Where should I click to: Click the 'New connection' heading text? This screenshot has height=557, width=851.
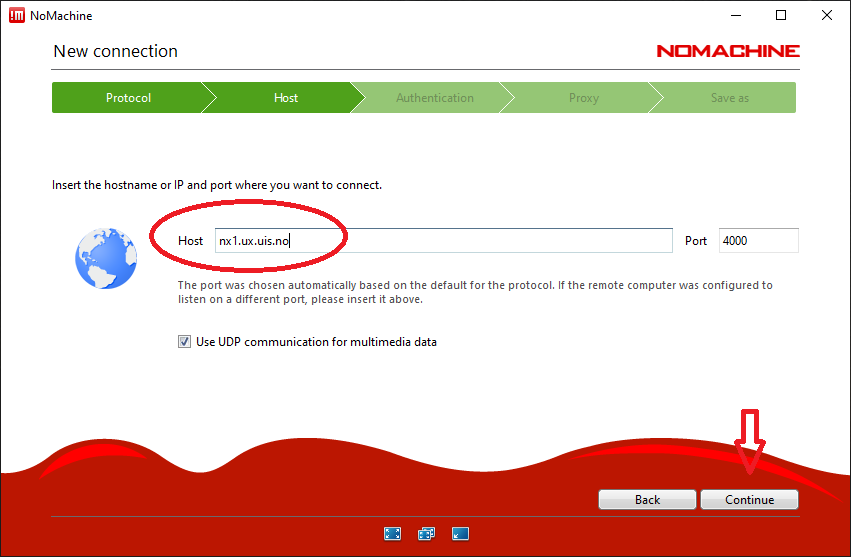116,51
